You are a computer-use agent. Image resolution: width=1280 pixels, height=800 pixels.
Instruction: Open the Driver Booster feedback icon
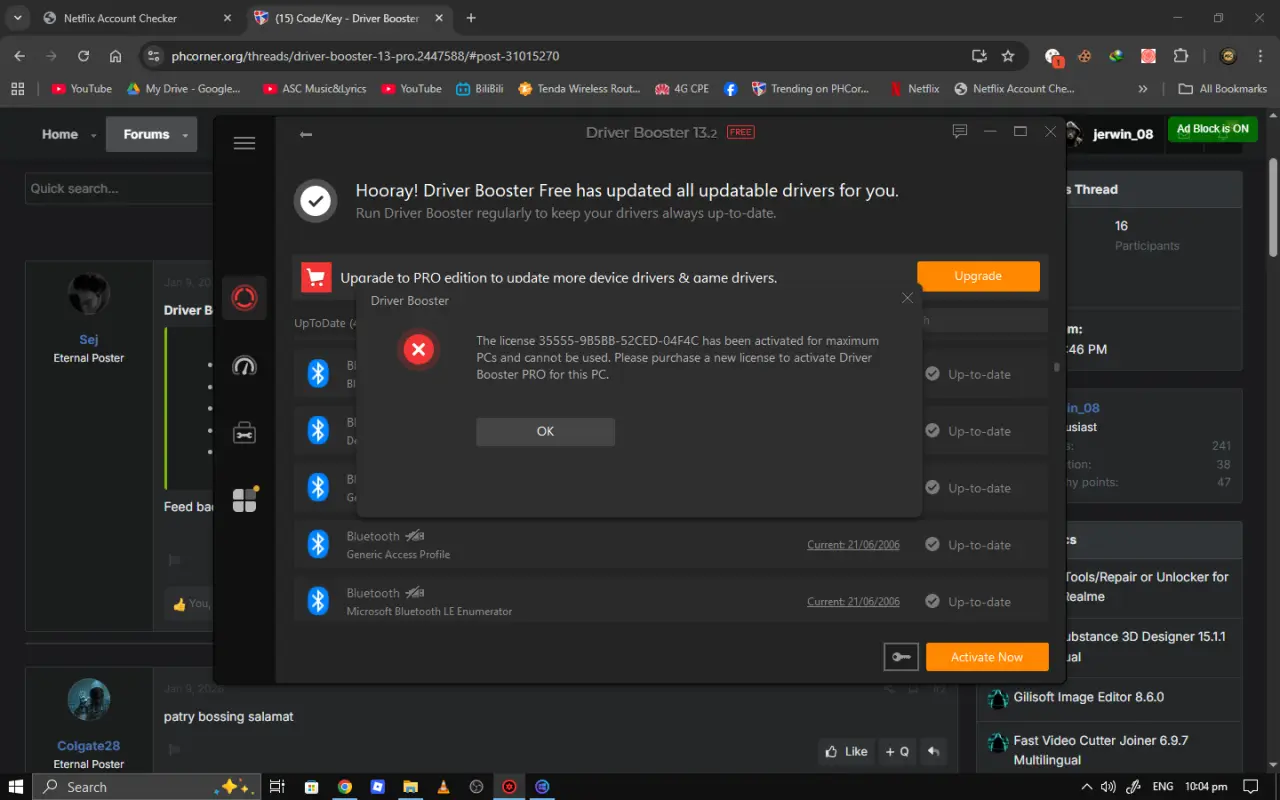pos(960,132)
